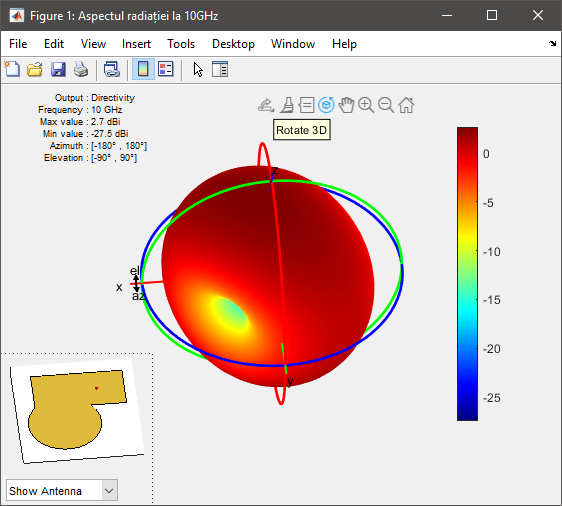
Task: Close the Figure 1 window
Action: [x=538, y=15]
